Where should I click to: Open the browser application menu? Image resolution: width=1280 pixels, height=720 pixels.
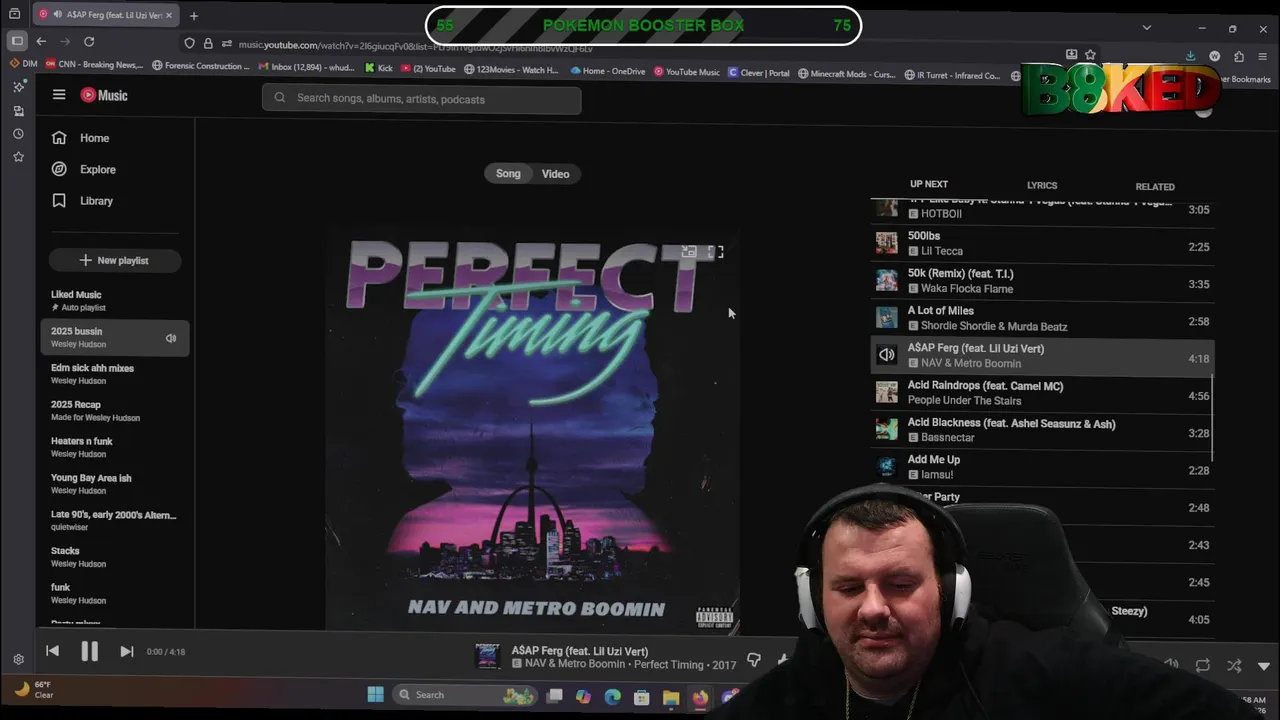point(1264,57)
